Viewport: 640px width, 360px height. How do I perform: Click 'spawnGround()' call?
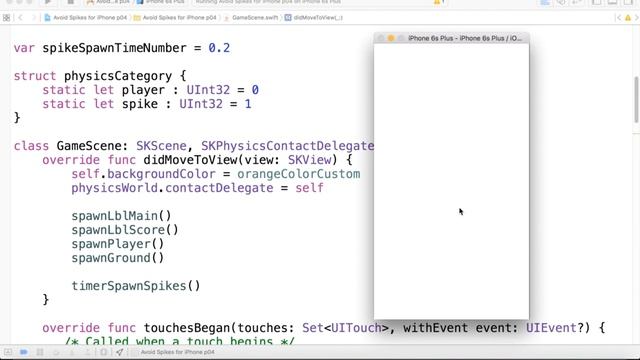pos(118,258)
